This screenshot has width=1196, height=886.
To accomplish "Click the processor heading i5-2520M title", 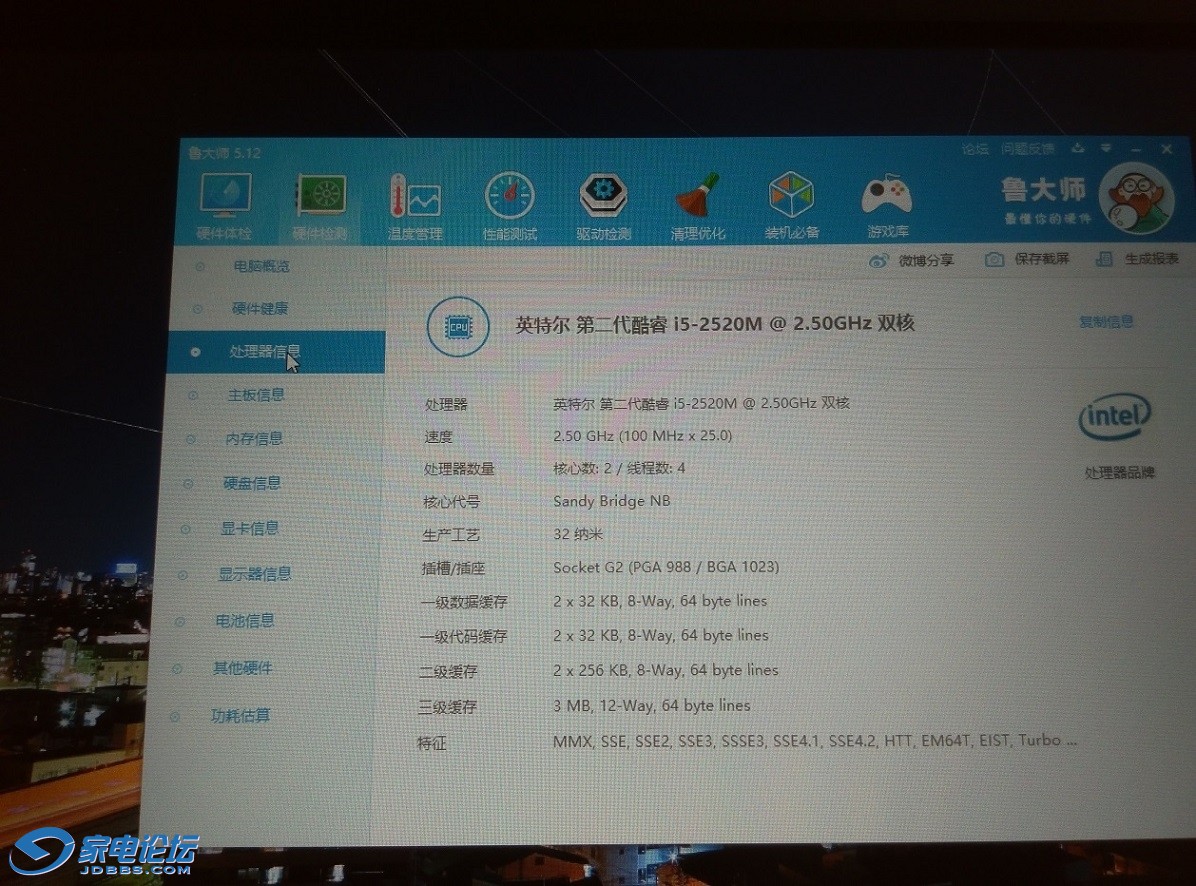I will point(715,323).
